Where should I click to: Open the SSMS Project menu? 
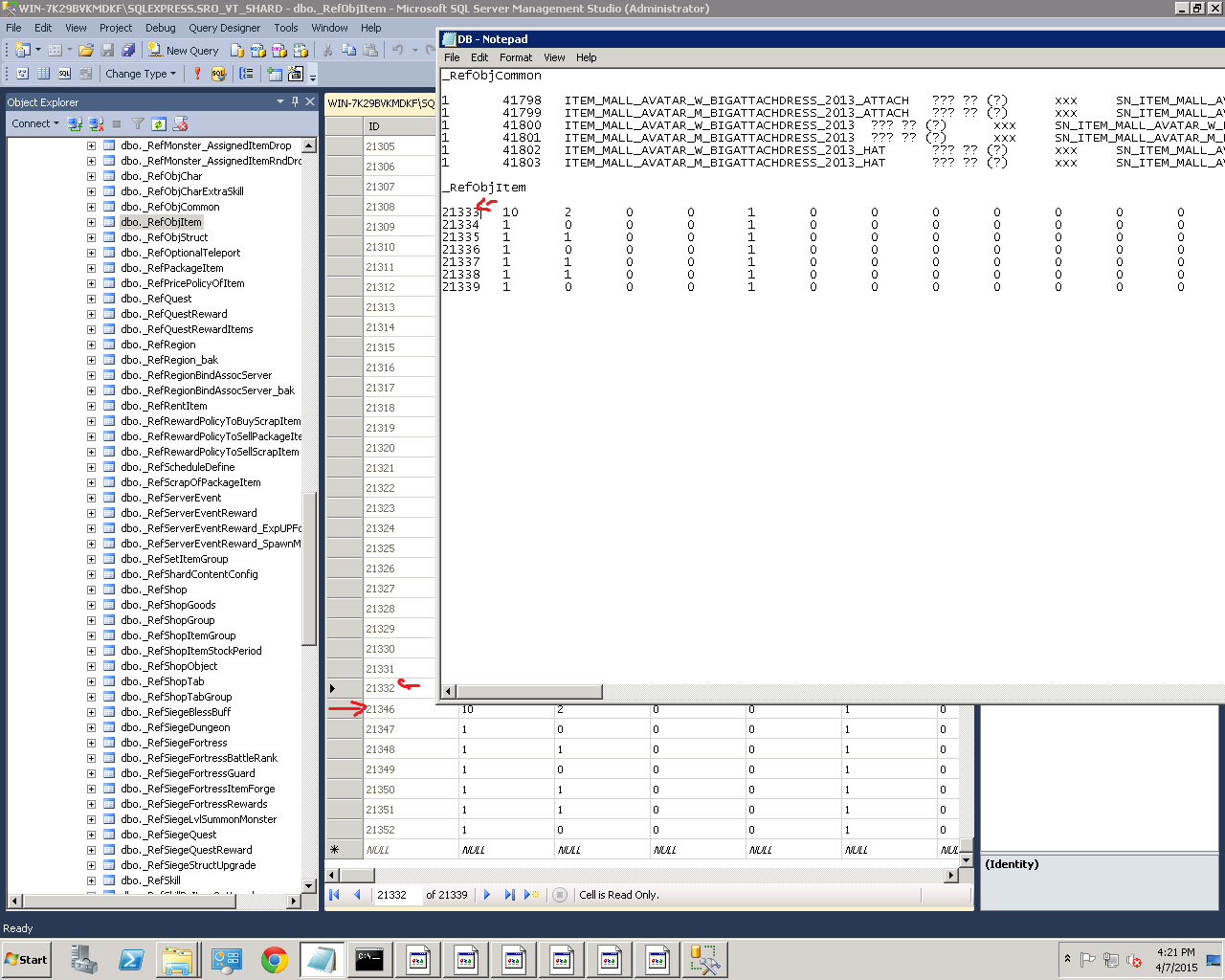(116, 28)
